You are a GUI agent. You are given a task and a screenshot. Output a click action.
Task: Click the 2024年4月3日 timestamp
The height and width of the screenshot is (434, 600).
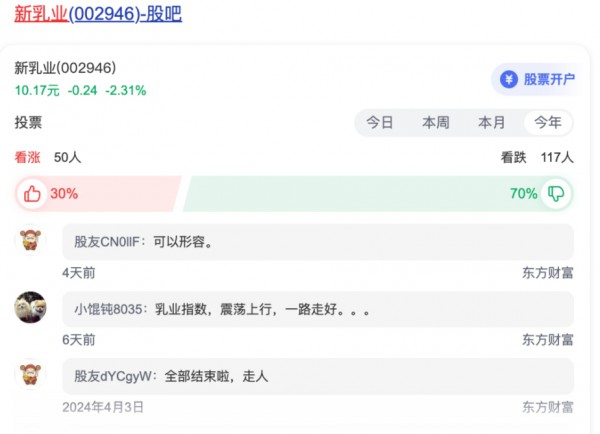(103, 407)
